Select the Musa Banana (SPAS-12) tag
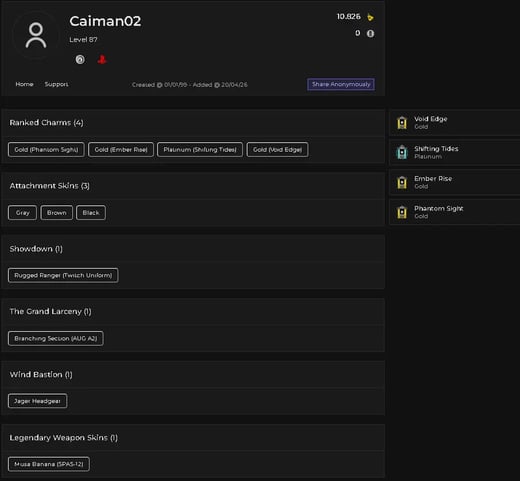 49,464
